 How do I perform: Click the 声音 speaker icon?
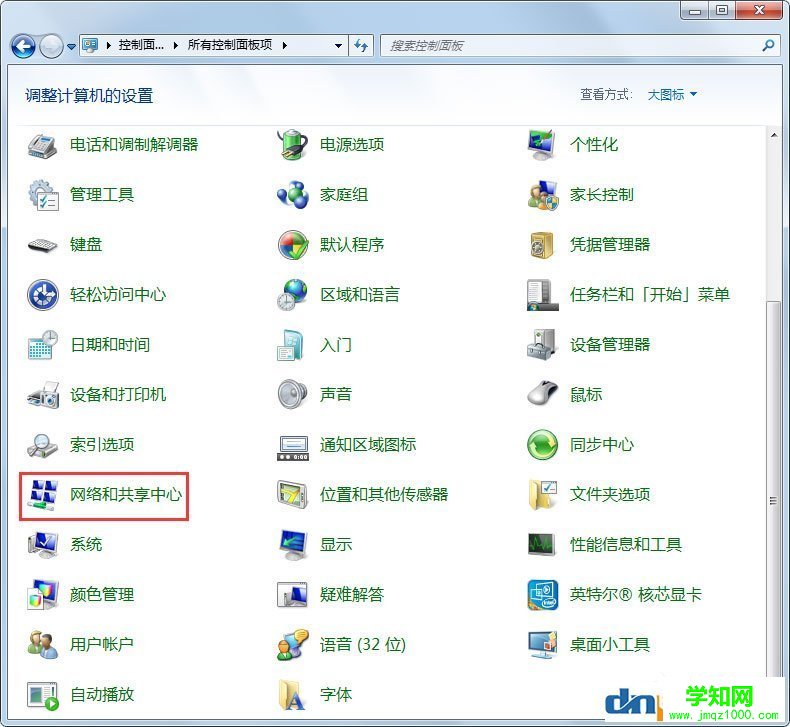pyautogui.click(x=292, y=394)
